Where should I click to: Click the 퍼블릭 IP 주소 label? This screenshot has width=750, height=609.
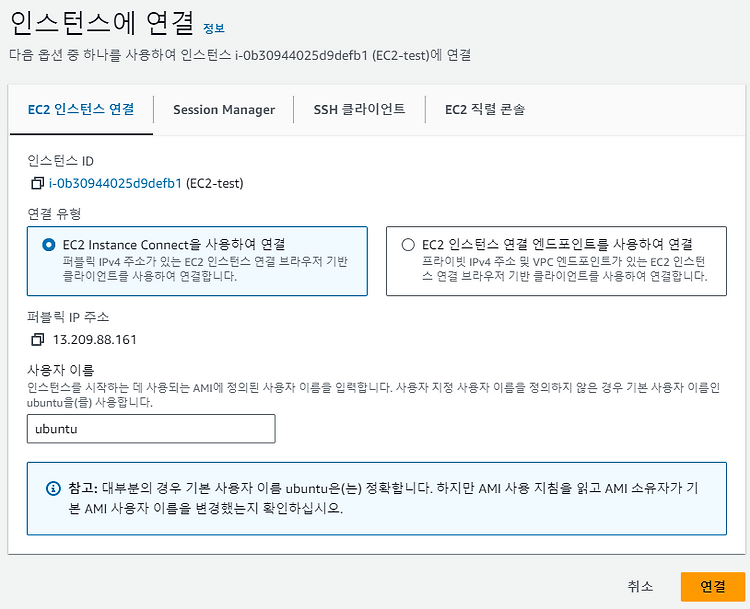coord(68,317)
